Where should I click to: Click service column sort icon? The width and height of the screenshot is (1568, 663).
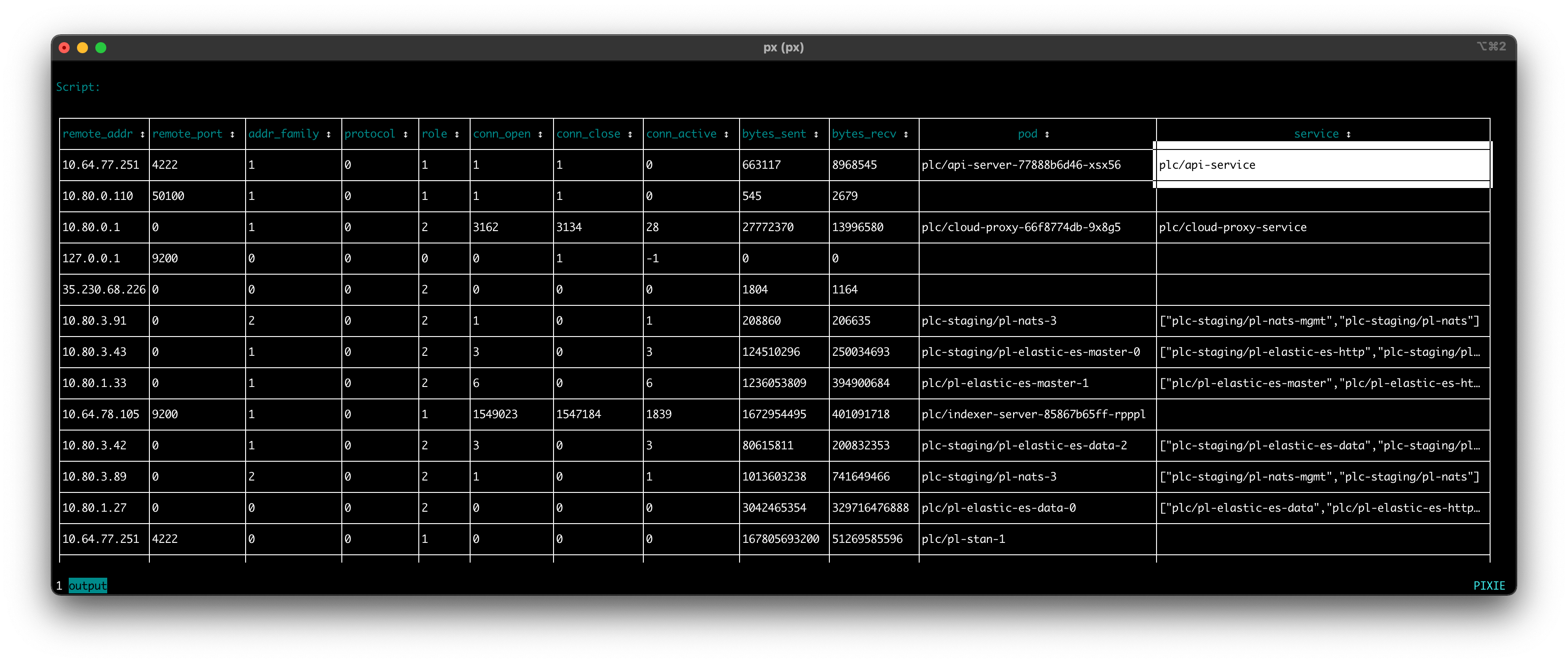[1348, 134]
